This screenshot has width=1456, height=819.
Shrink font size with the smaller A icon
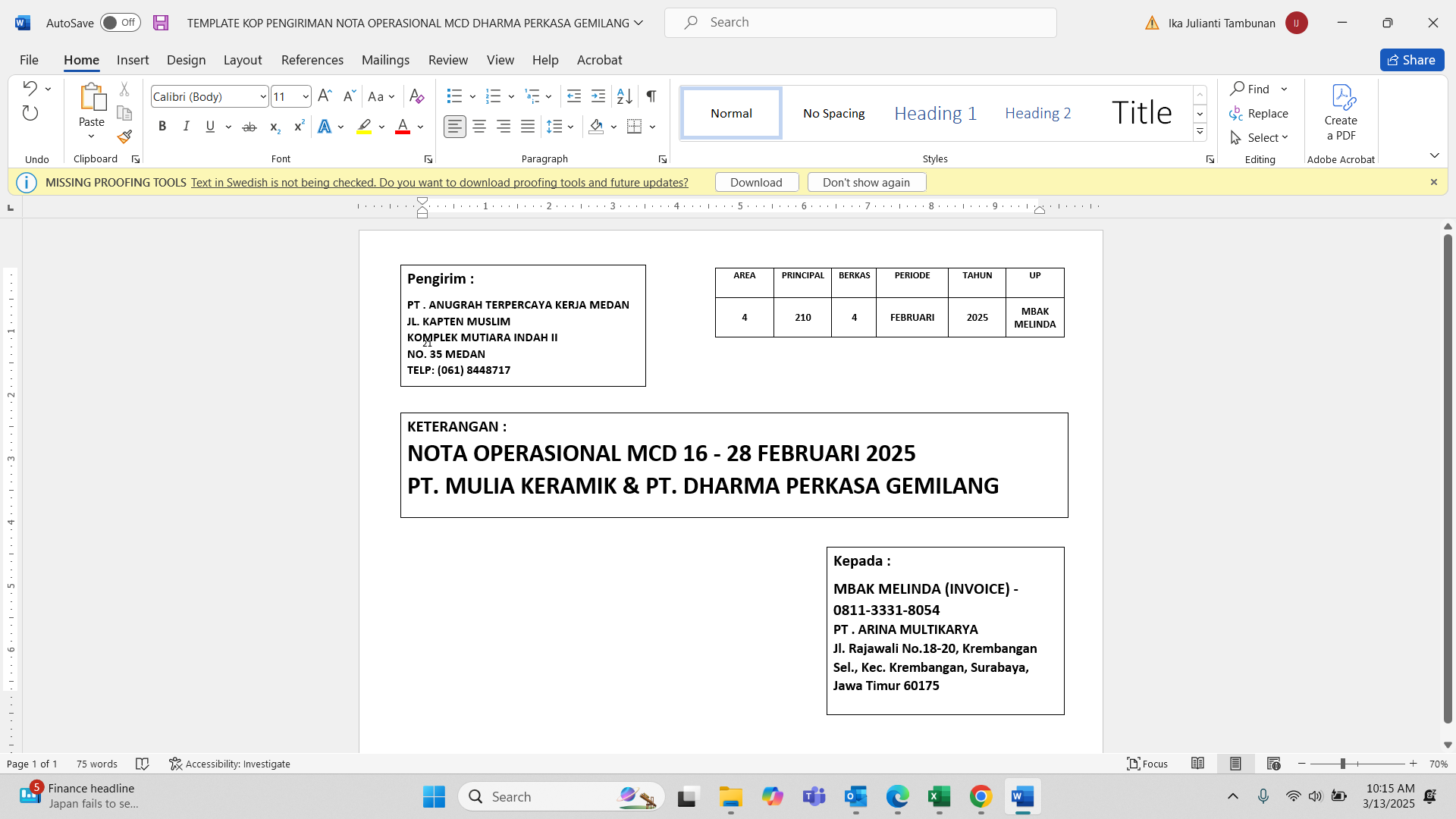[349, 96]
